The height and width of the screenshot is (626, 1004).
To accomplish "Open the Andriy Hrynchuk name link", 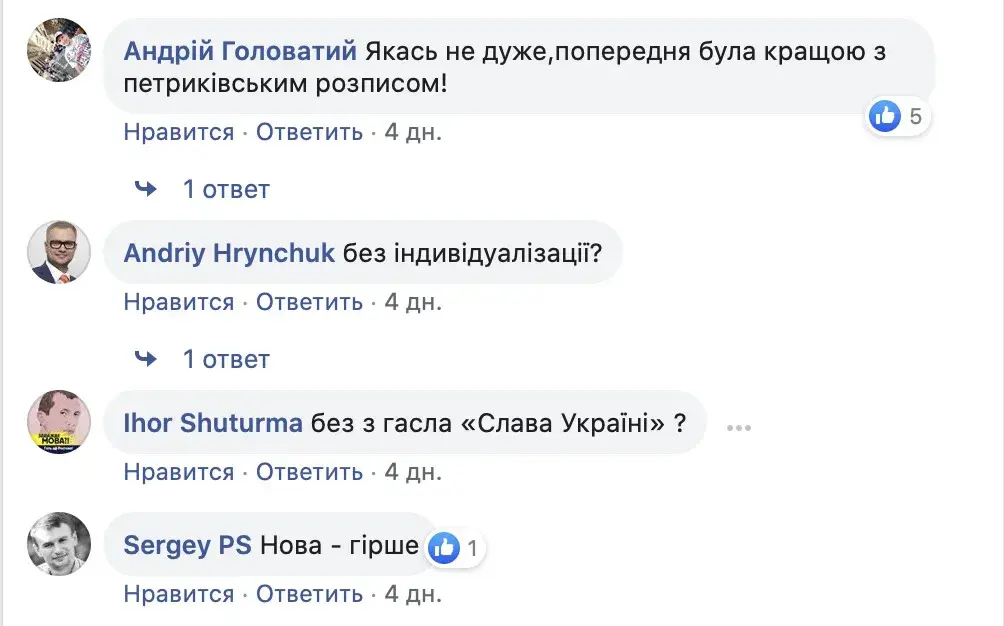I will point(229,253).
